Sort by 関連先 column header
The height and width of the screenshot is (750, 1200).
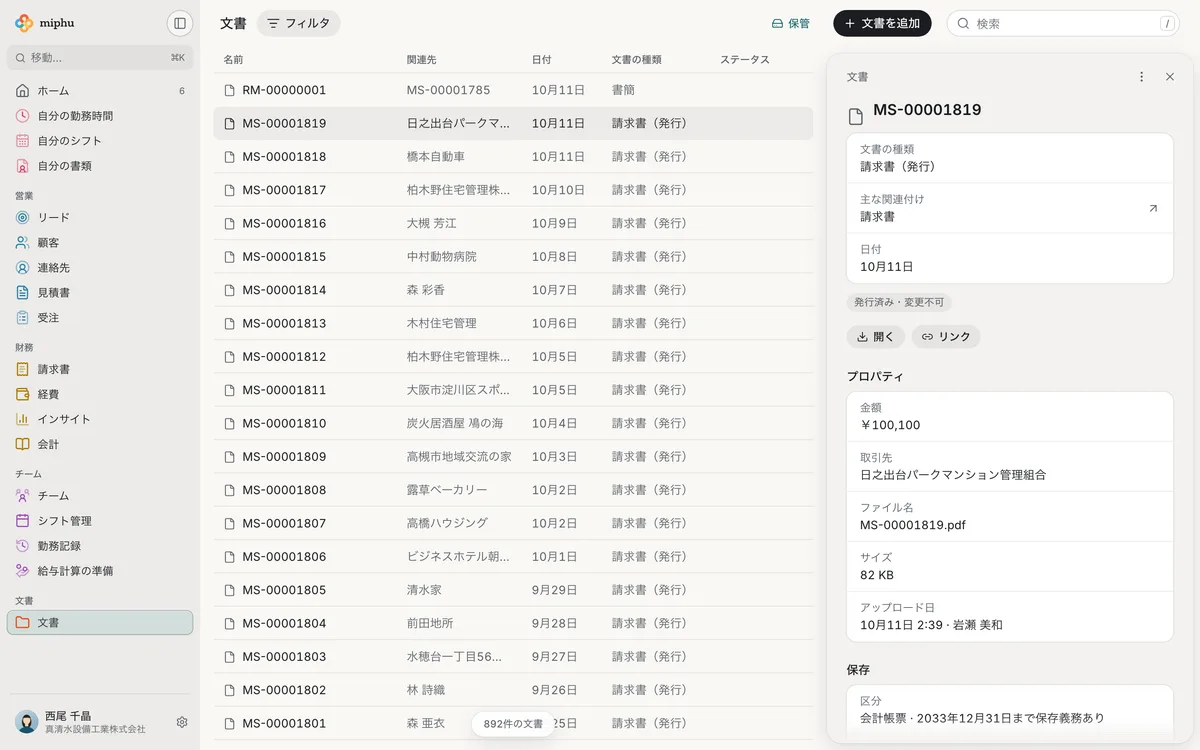[x=422, y=60]
